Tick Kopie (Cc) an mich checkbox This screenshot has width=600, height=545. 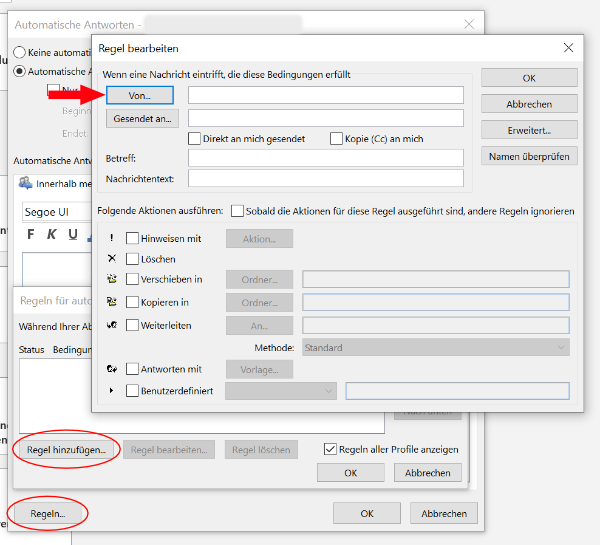(x=336, y=139)
